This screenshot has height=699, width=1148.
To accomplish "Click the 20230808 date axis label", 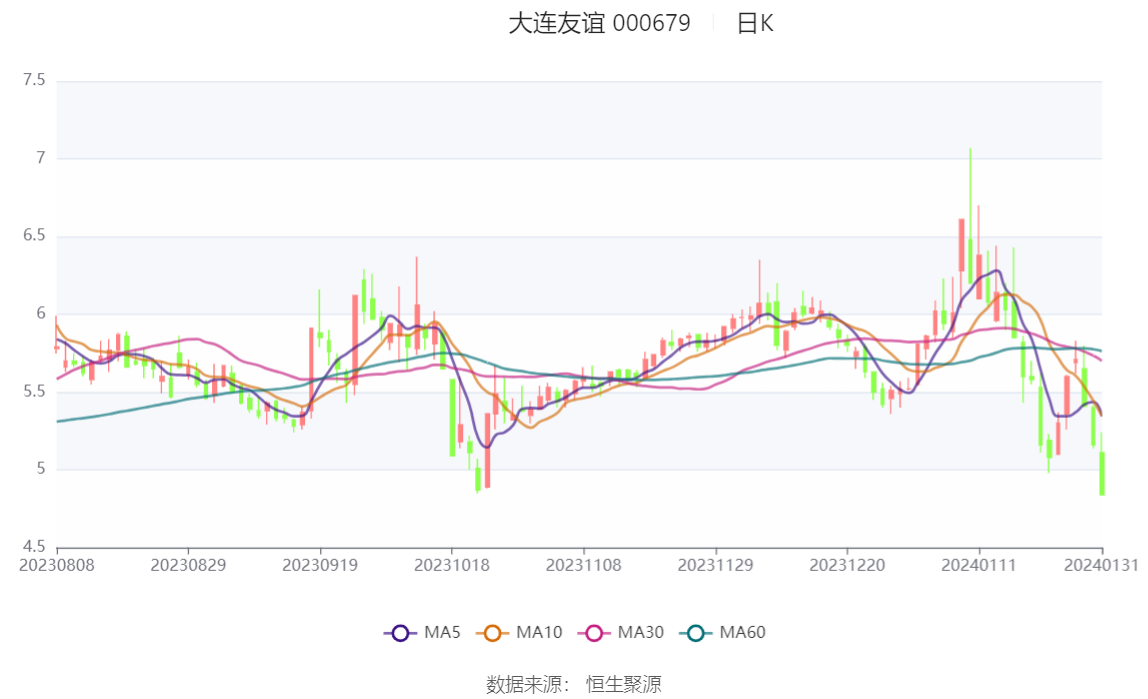I will tap(56, 566).
